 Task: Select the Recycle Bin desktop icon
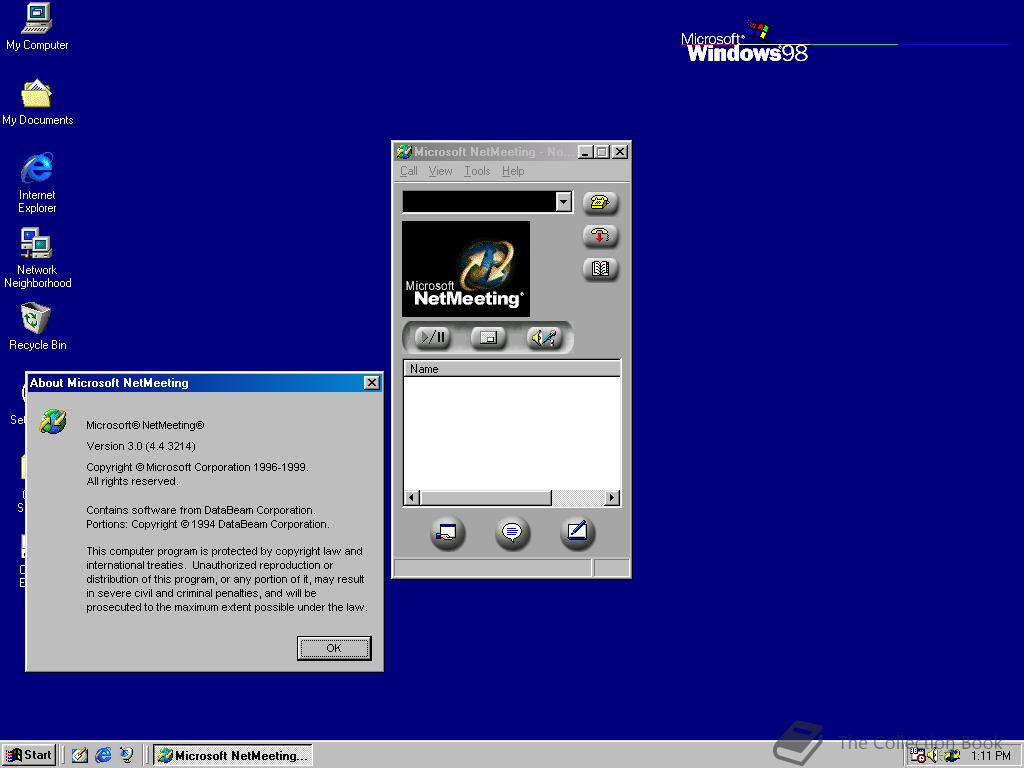37,327
